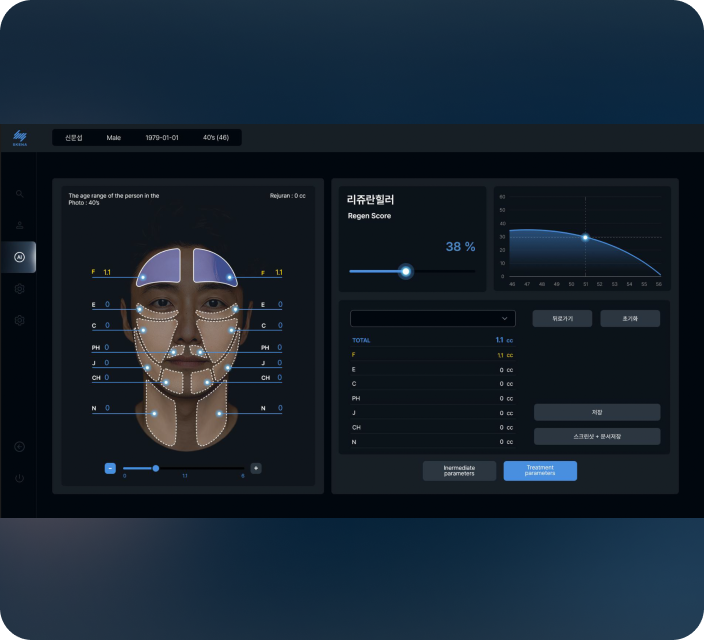Screen dimensions: 704x640
Task: Open the search magnifier in sidebar
Action: click(x=20, y=194)
